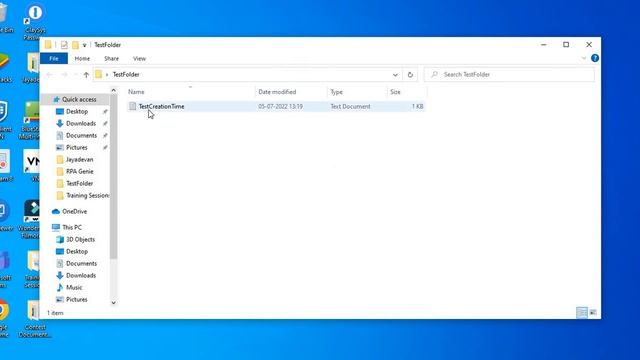
Task: Click the This PC computer icon
Action: tap(56, 227)
